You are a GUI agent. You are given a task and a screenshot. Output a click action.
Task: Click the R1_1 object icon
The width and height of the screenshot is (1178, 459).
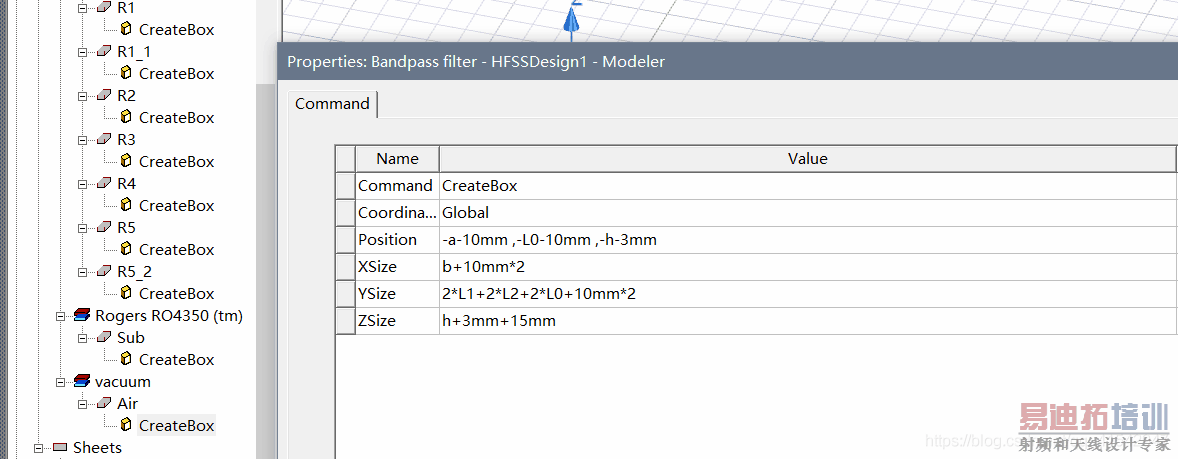click(104, 51)
